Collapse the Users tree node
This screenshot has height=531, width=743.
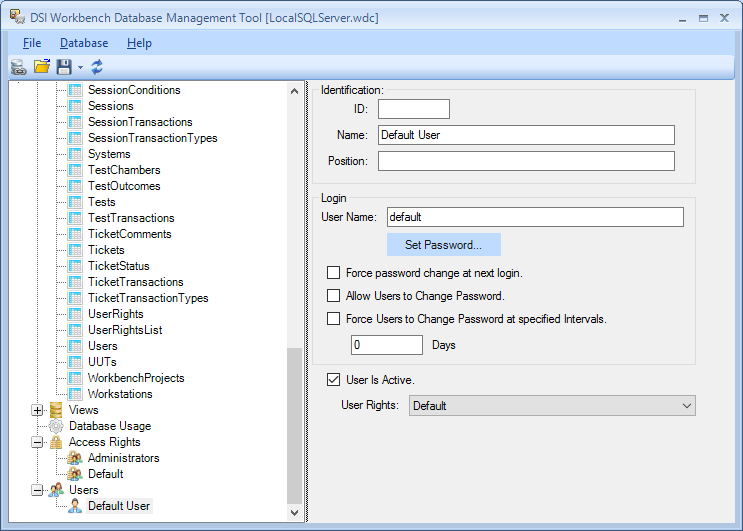click(37, 490)
